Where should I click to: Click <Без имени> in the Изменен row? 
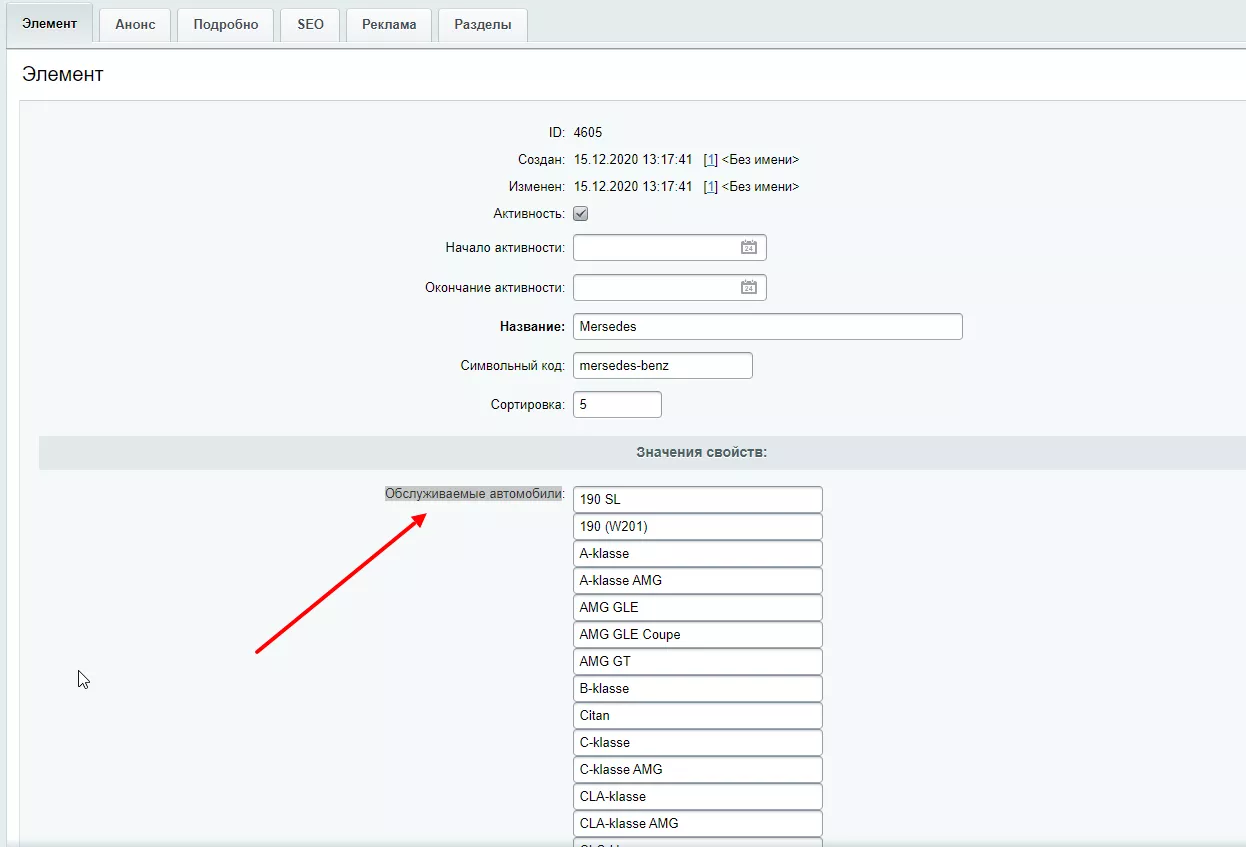tap(760, 186)
